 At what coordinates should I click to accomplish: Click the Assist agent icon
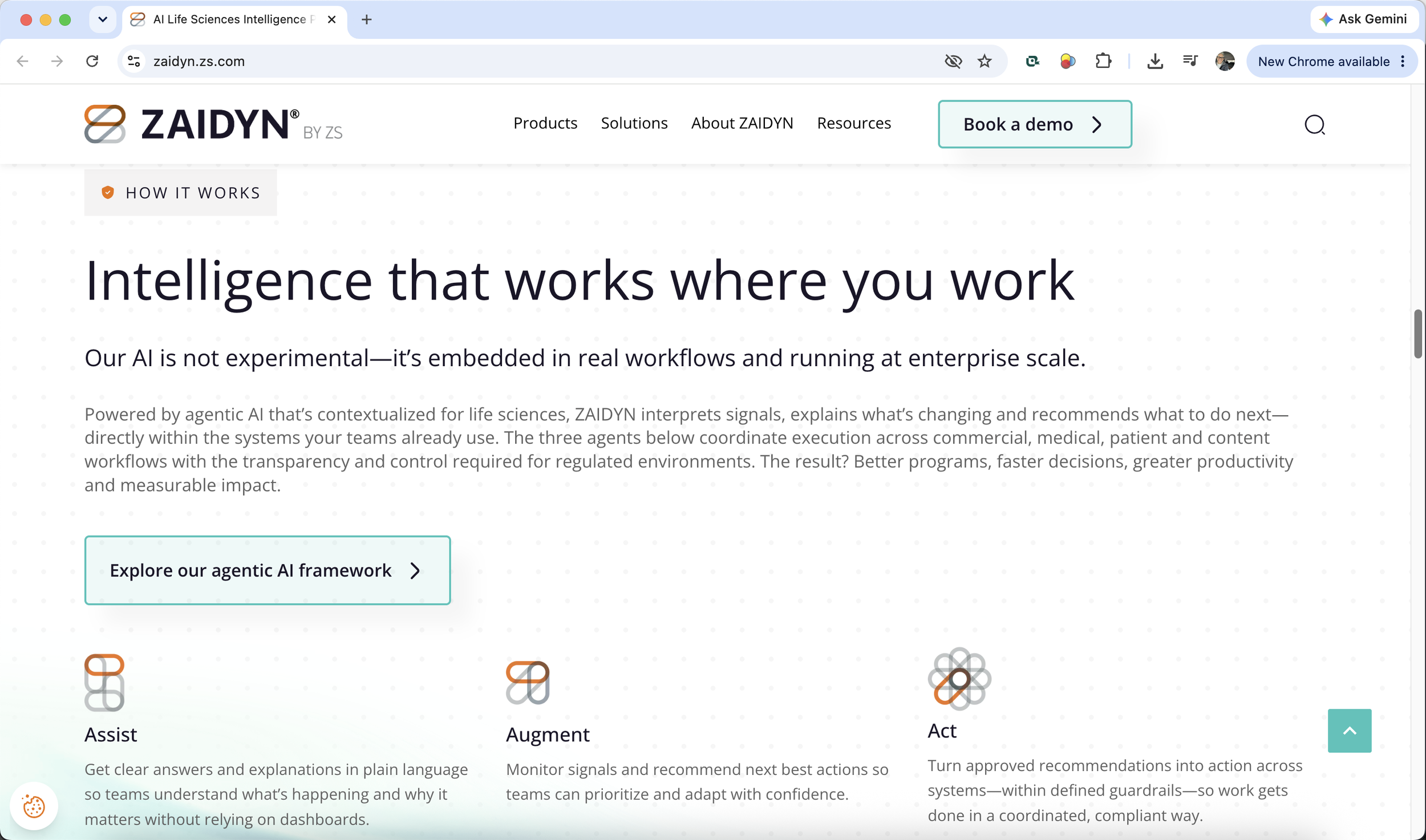[104, 683]
